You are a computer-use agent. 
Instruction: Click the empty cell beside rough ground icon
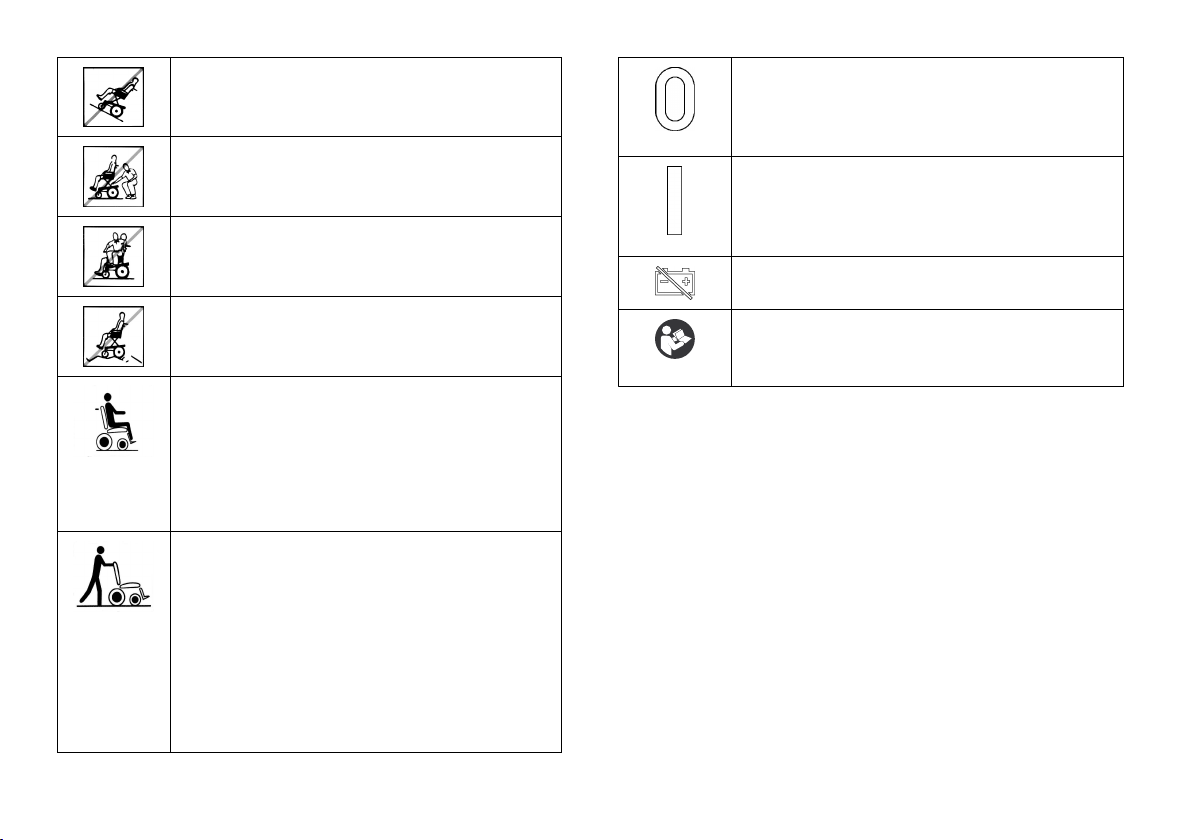[366, 336]
